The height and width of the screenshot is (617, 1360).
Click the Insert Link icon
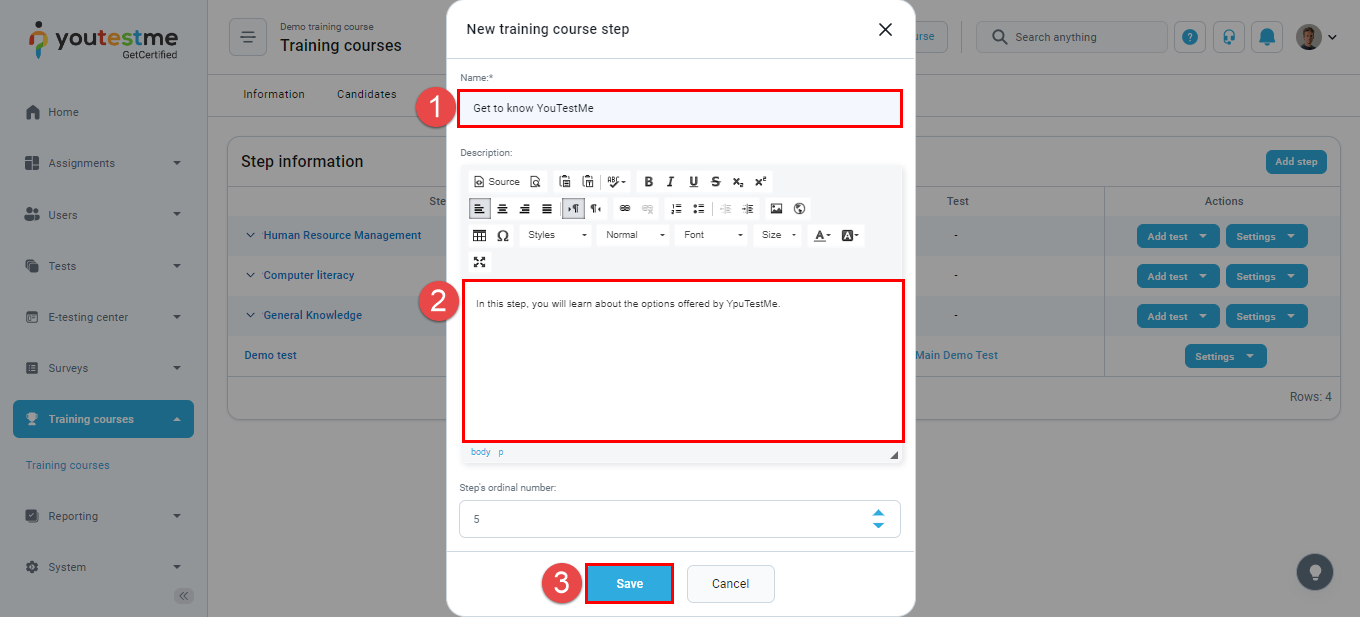click(625, 209)
